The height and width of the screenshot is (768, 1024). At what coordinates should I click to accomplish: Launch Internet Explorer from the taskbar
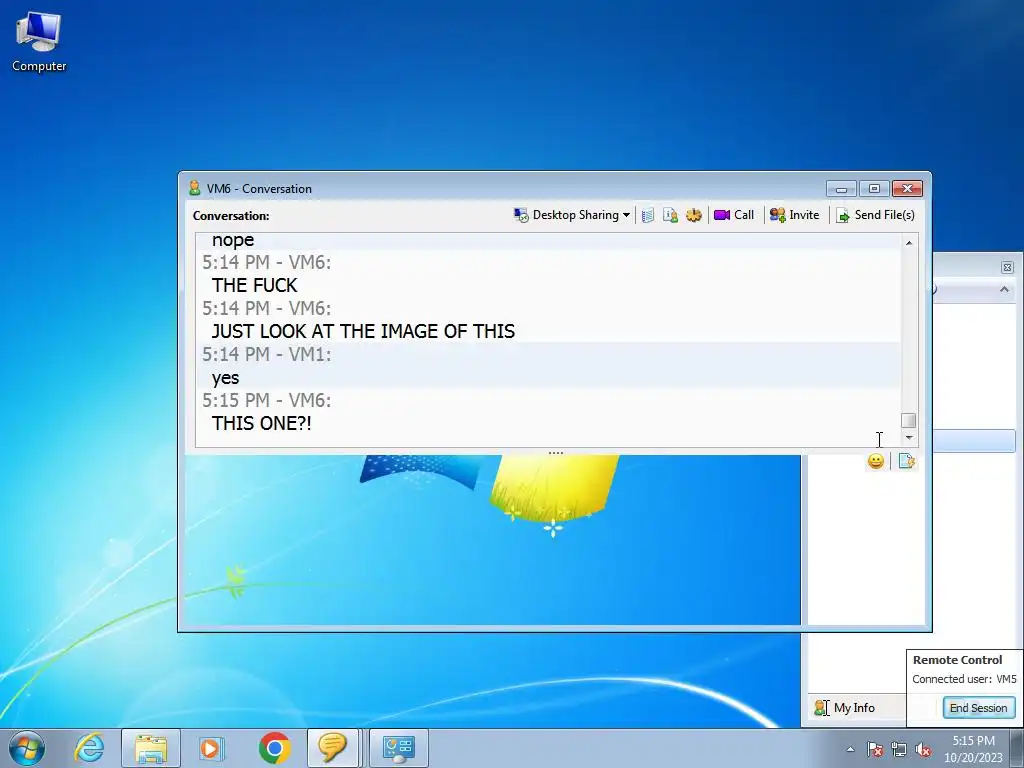(89, 748)
